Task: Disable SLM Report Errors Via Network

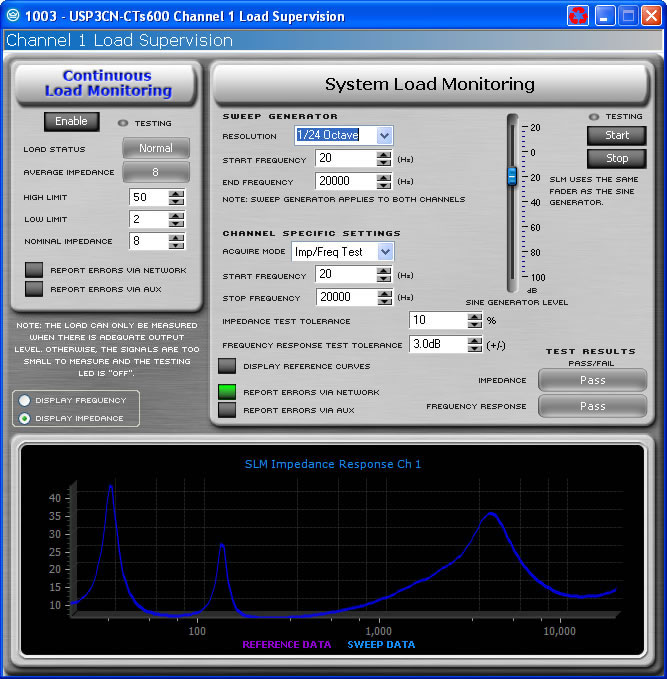Action: pyautogui.click(x=227, y=392)
